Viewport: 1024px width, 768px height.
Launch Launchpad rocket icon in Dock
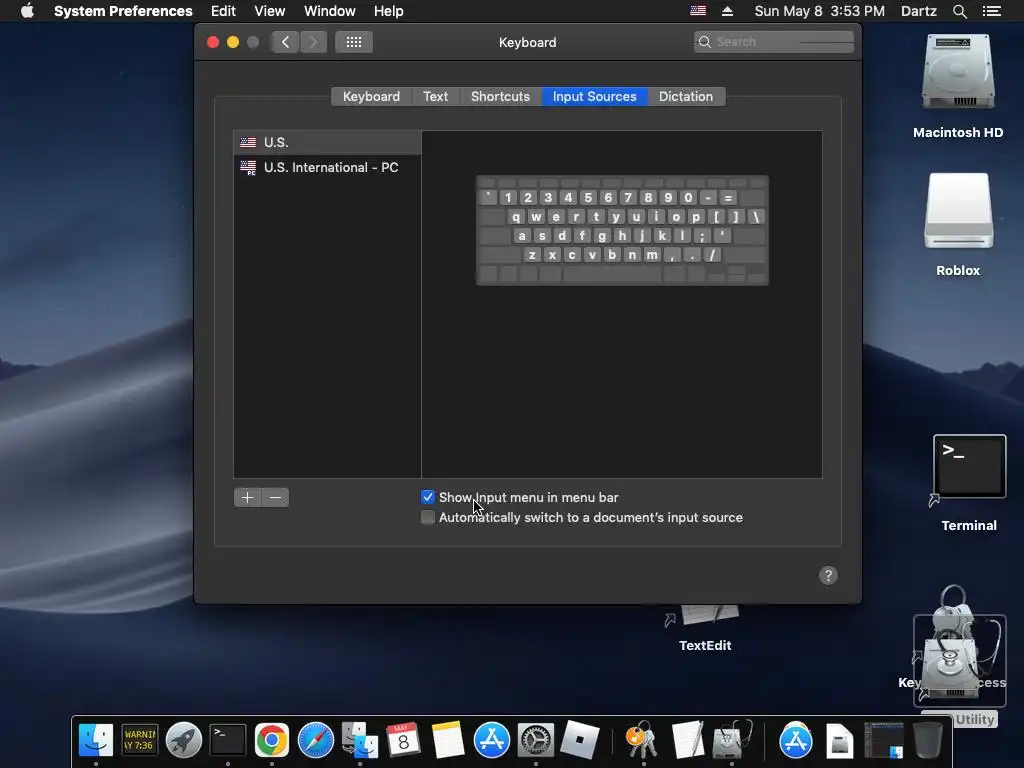tap(184, 741)
